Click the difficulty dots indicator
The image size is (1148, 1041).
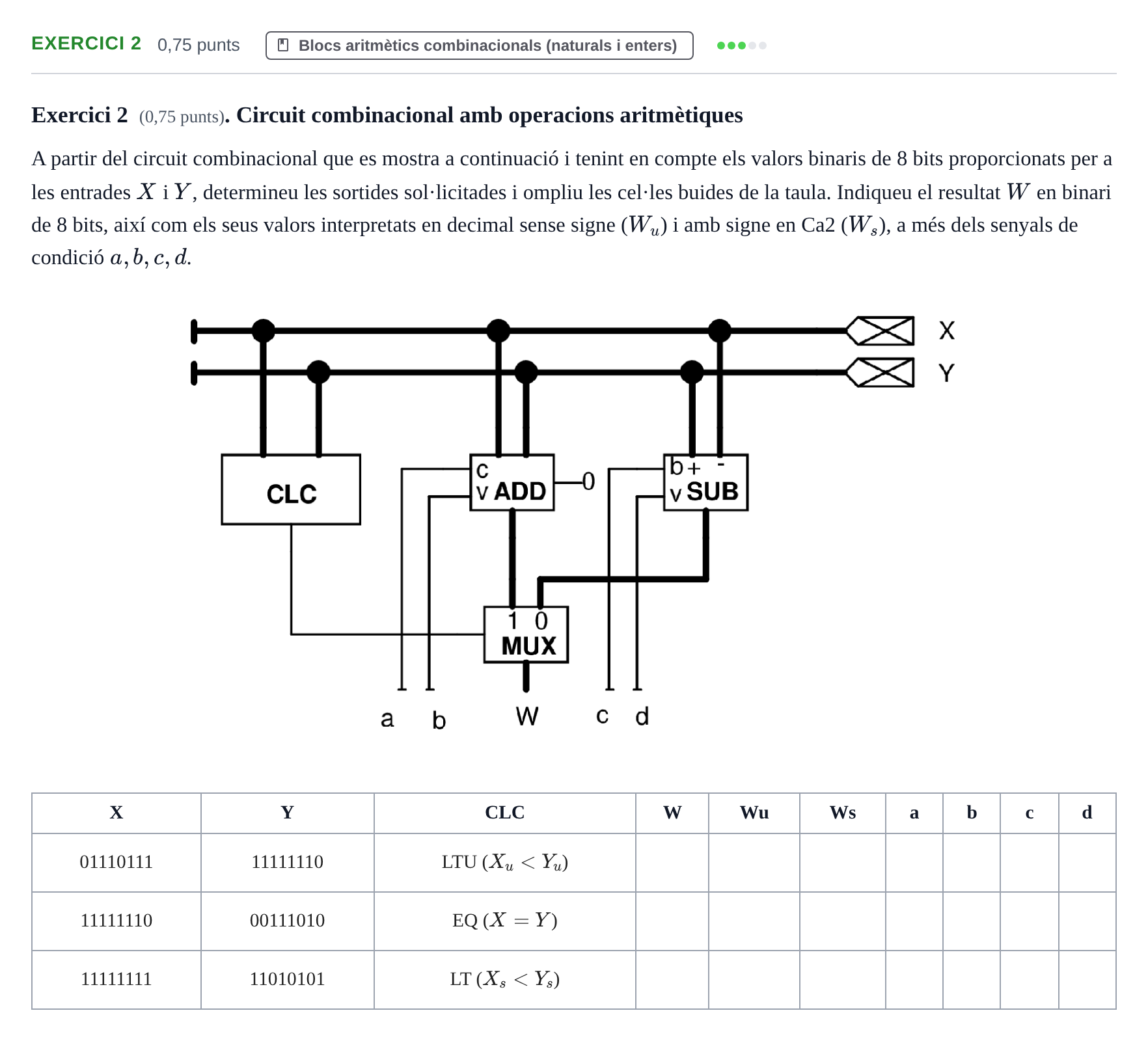click(x=741, y=46)
